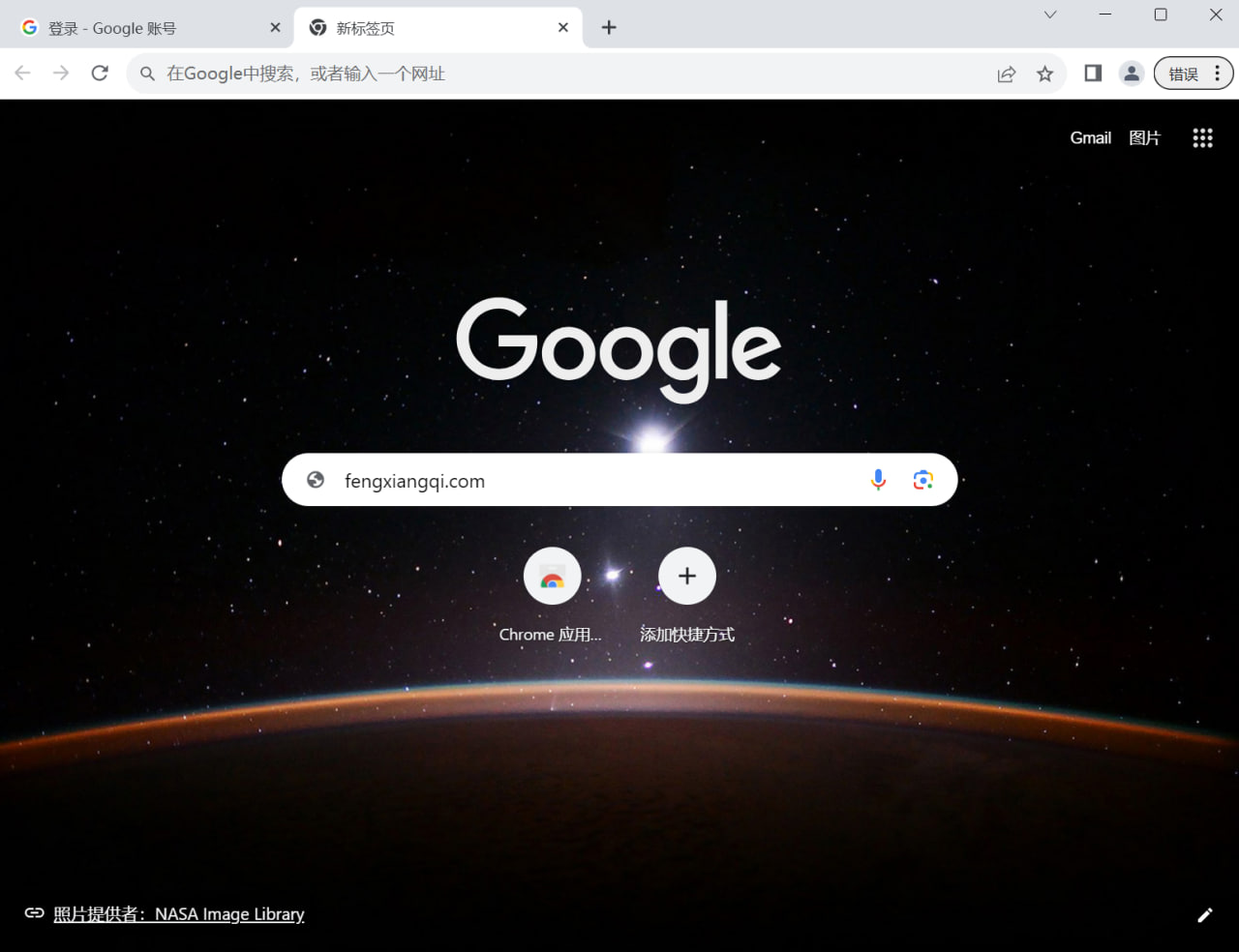
Task: Open the side panel icon
Action: click(1093, 74)
